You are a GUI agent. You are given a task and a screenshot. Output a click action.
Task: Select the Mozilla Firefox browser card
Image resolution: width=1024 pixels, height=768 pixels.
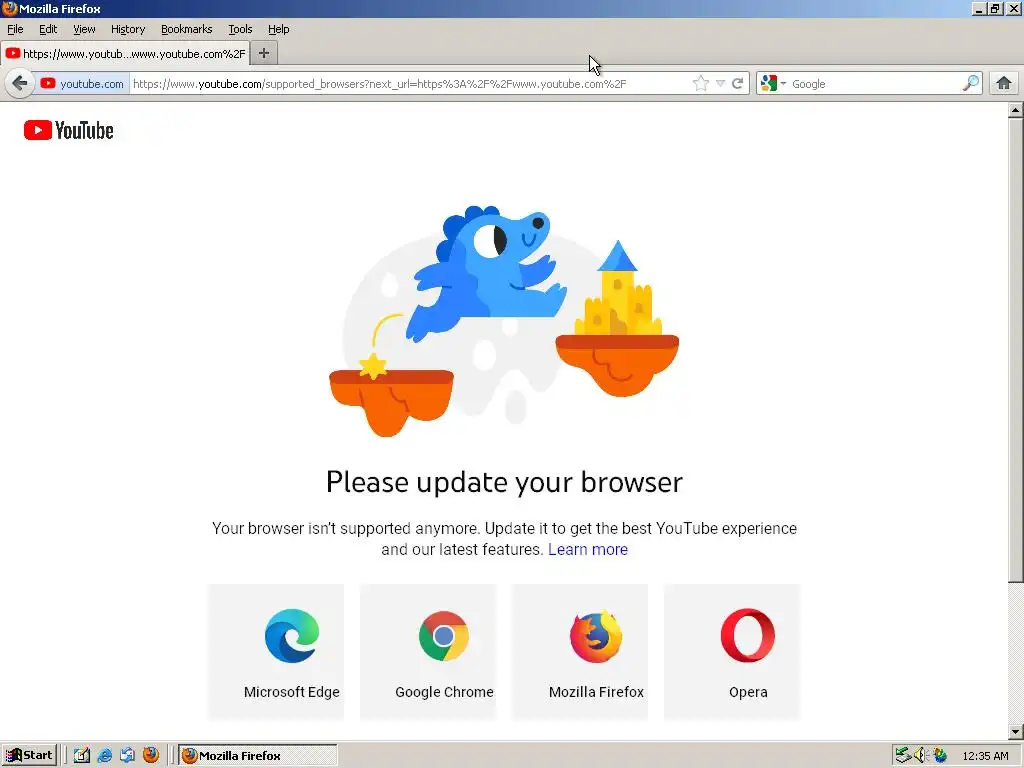pyautogui.click(x=580, y=652)
